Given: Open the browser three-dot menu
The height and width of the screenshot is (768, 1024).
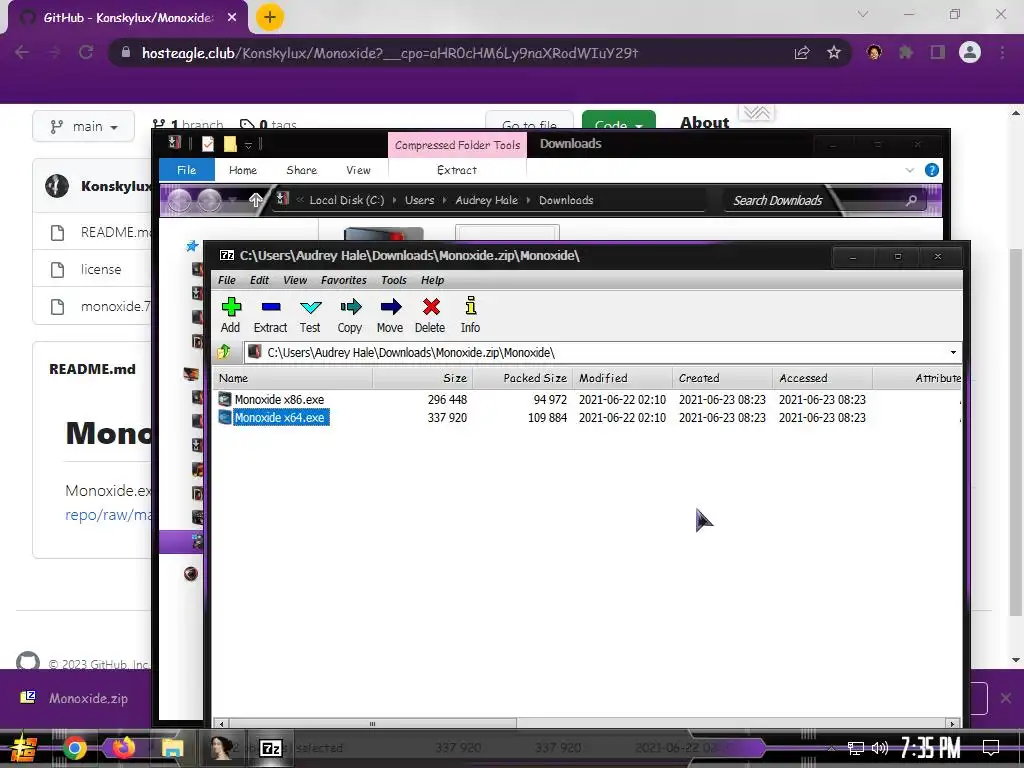Looking at the screenshot, I should (x=1002, y=52).
